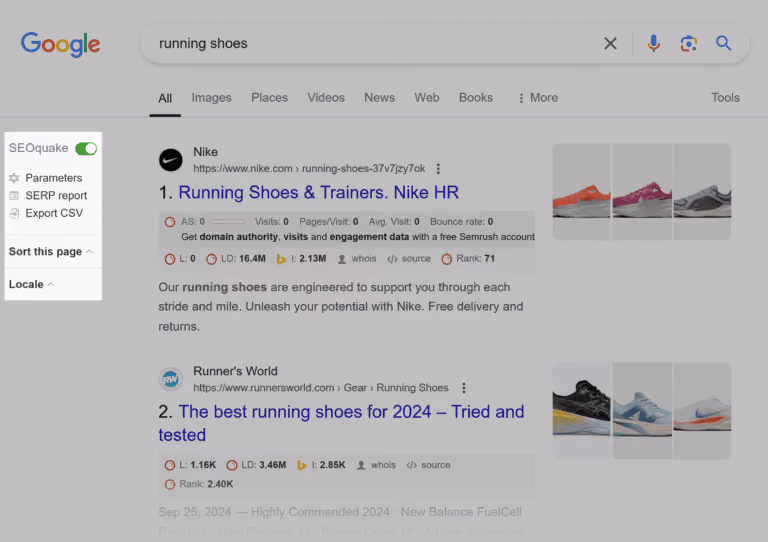The height and width of the screenshot is (542, 768).
Task: Expand the Locale section
Action: pos(31,284)
